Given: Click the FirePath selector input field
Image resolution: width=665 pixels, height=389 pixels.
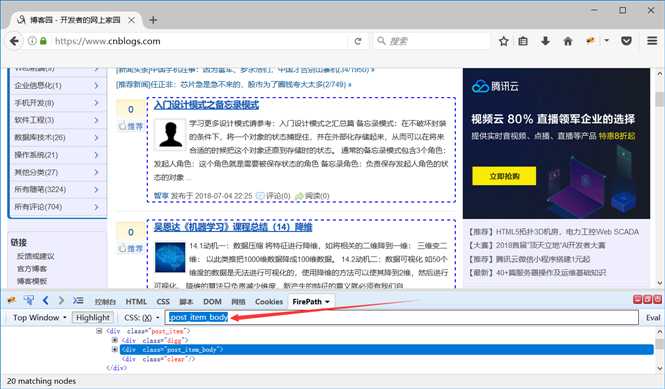Looking at the screenshot, I should pyautogui.click(x=402, y=317).
